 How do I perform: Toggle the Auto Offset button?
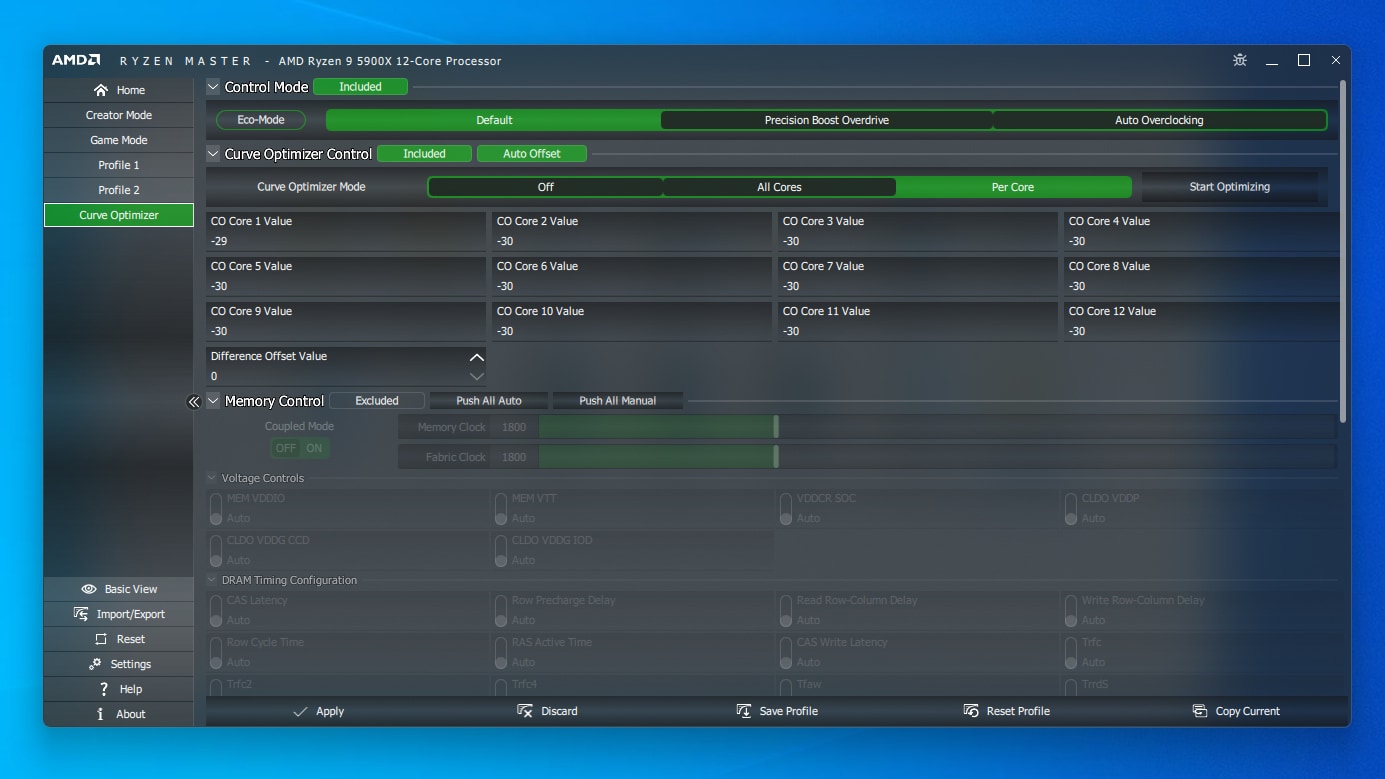tap(532, 154)
